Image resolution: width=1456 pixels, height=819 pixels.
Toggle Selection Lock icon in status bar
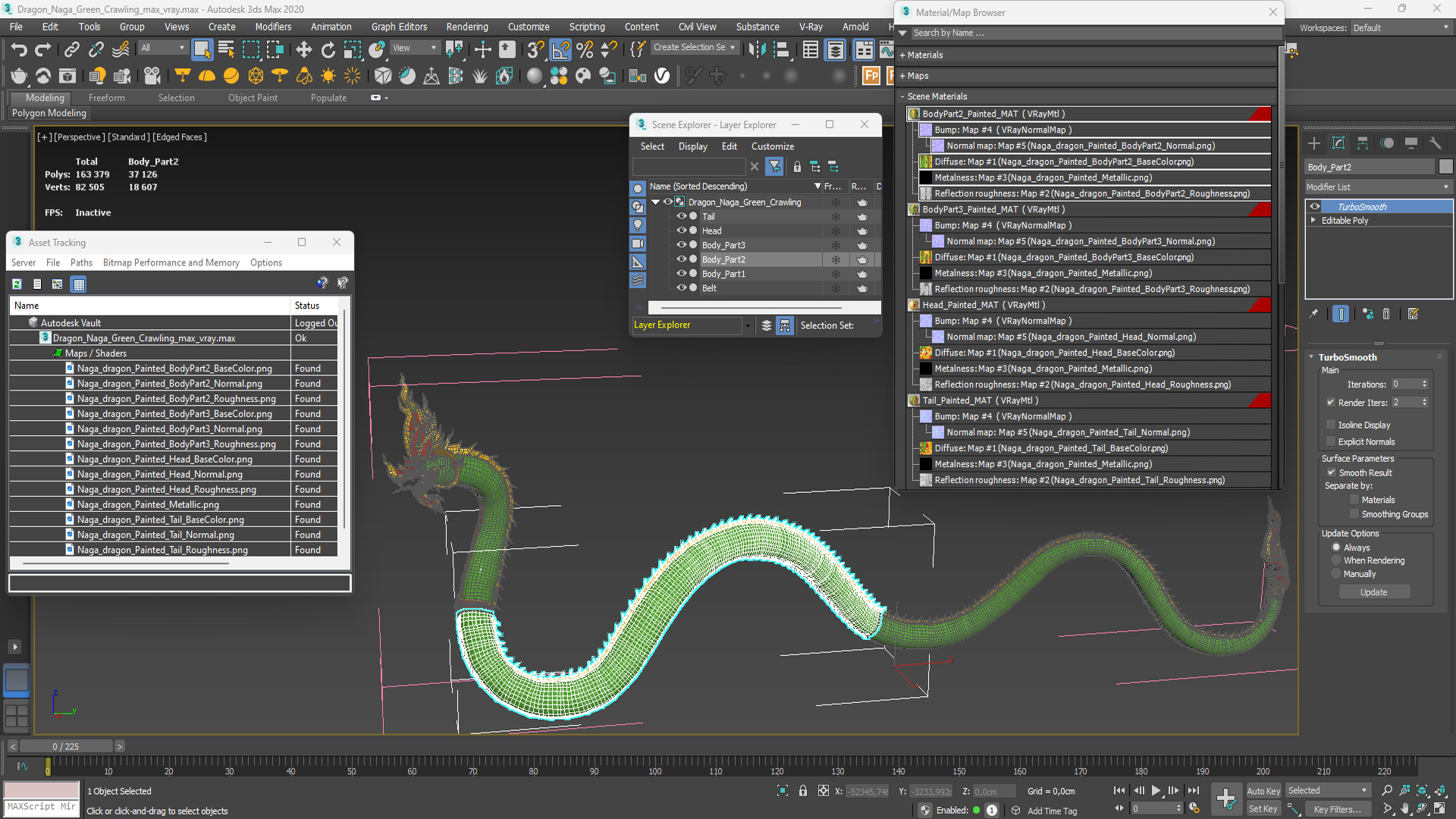pyautogui.click(x=803, y=791)
